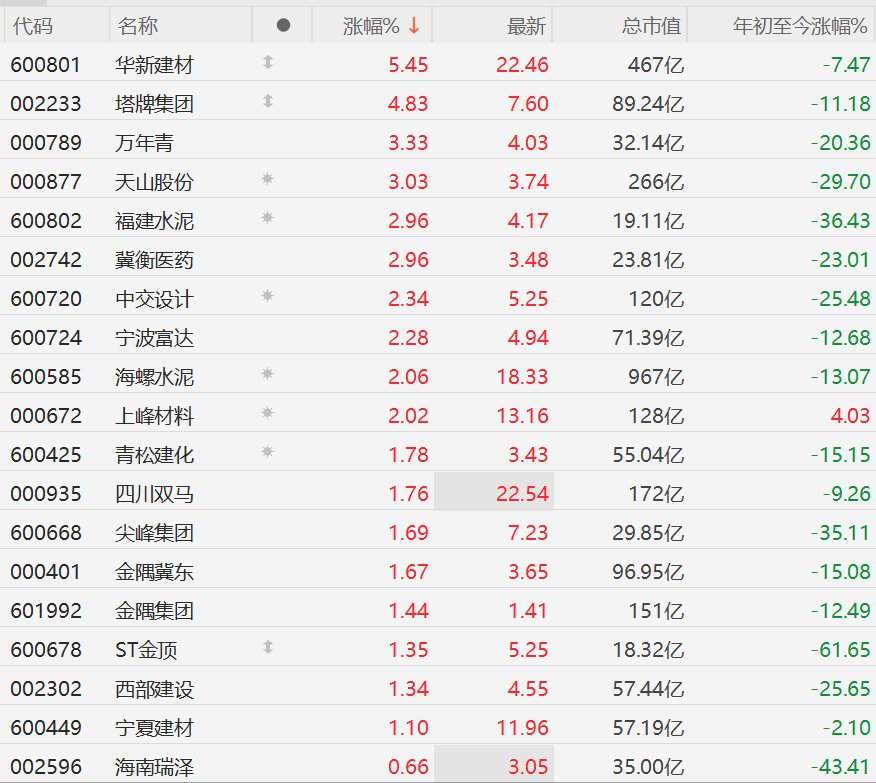Click highlighted latest price 3.05
Screen dimensions: 876x783
tap(528, 767)
